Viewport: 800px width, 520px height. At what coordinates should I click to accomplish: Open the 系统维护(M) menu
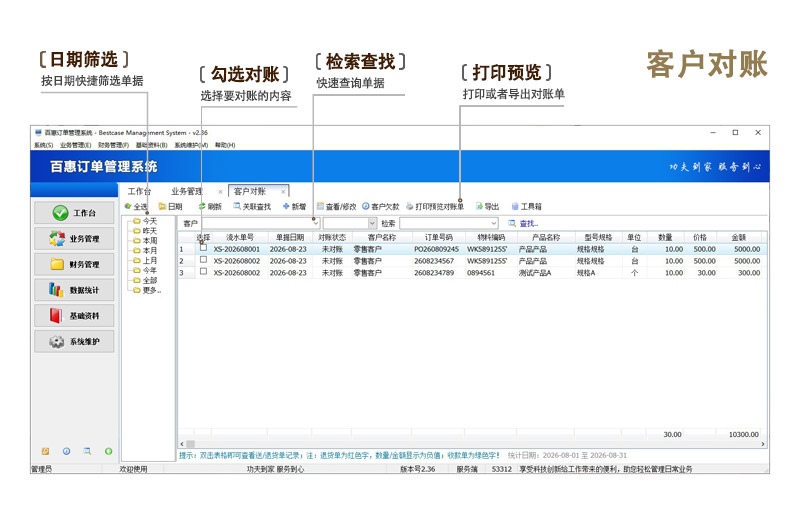point(191,145)
